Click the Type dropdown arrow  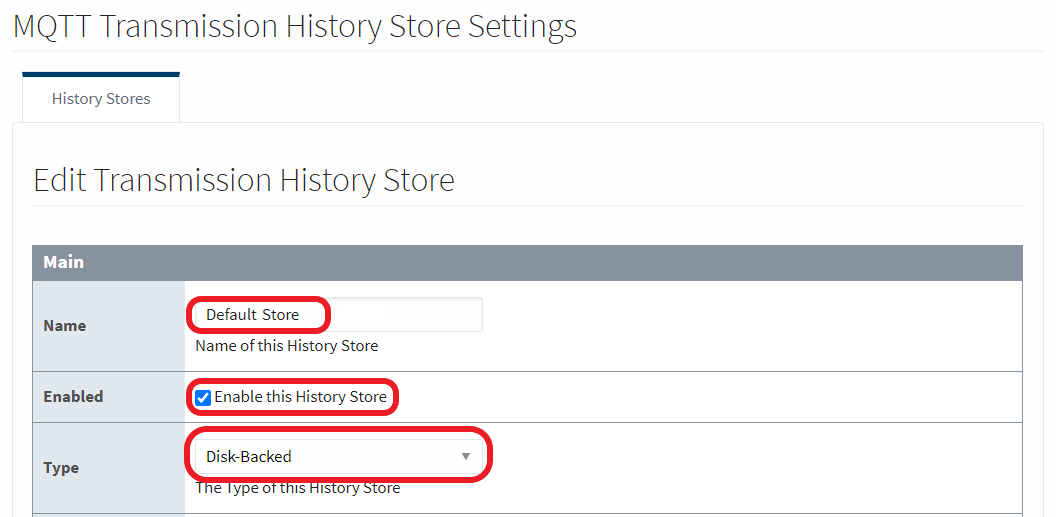click(x=465, y=457)
